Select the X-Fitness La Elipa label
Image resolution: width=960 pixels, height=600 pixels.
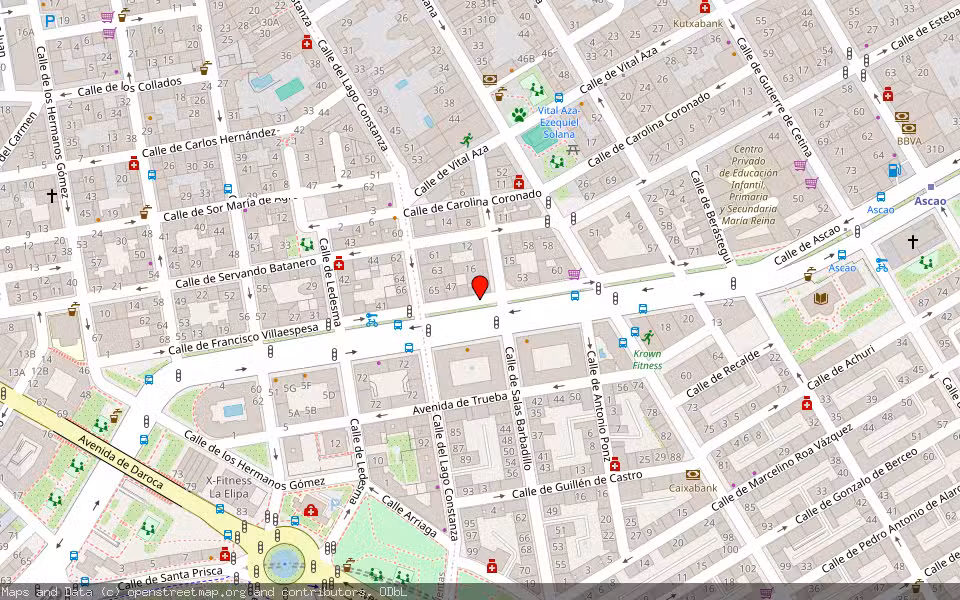coord(228,487)
